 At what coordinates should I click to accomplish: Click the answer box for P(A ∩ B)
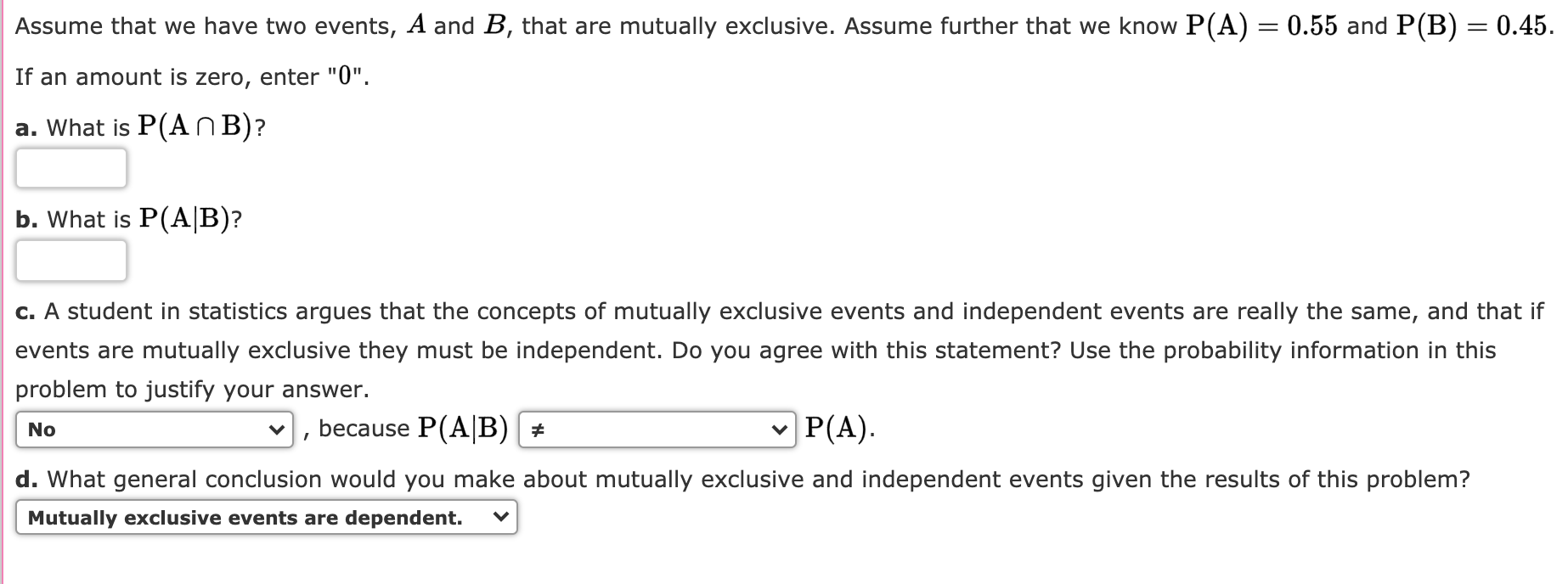[x=72, y=168]
